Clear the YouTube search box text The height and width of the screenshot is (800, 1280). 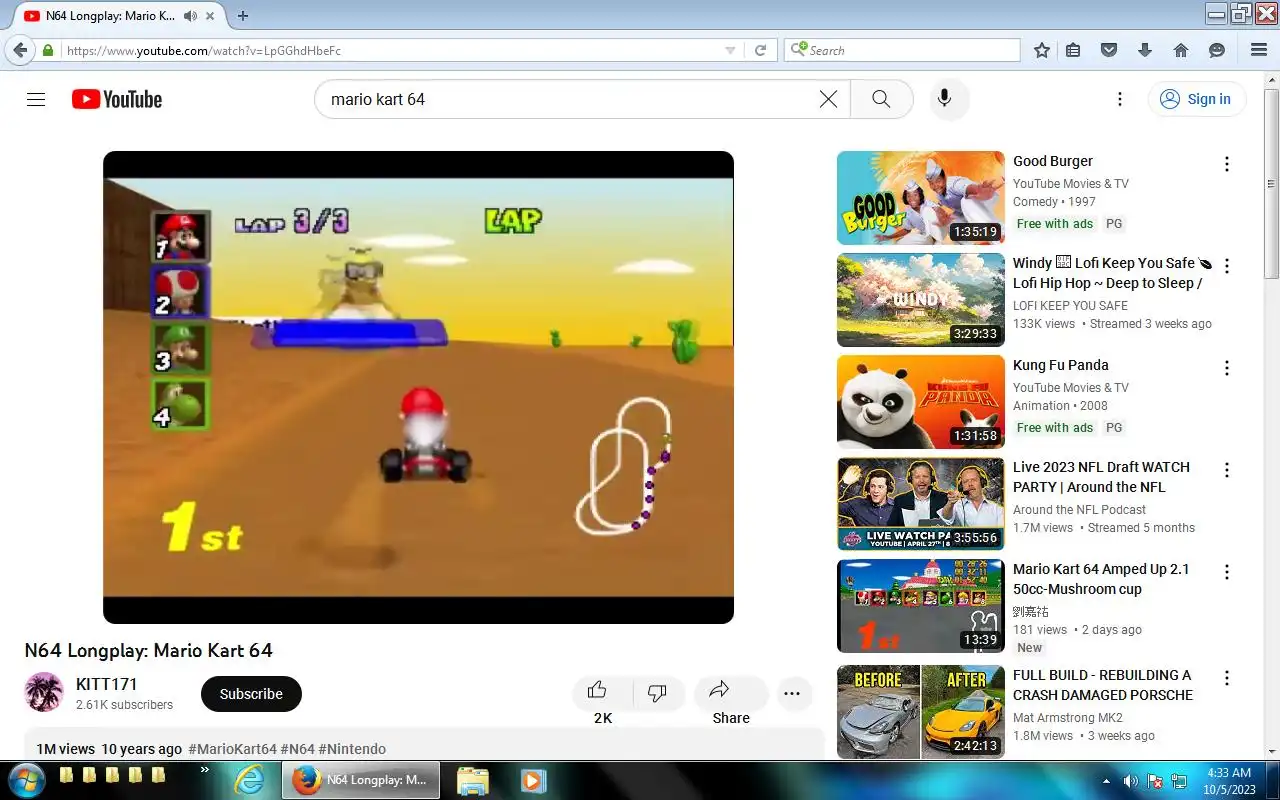coord(828,99)
